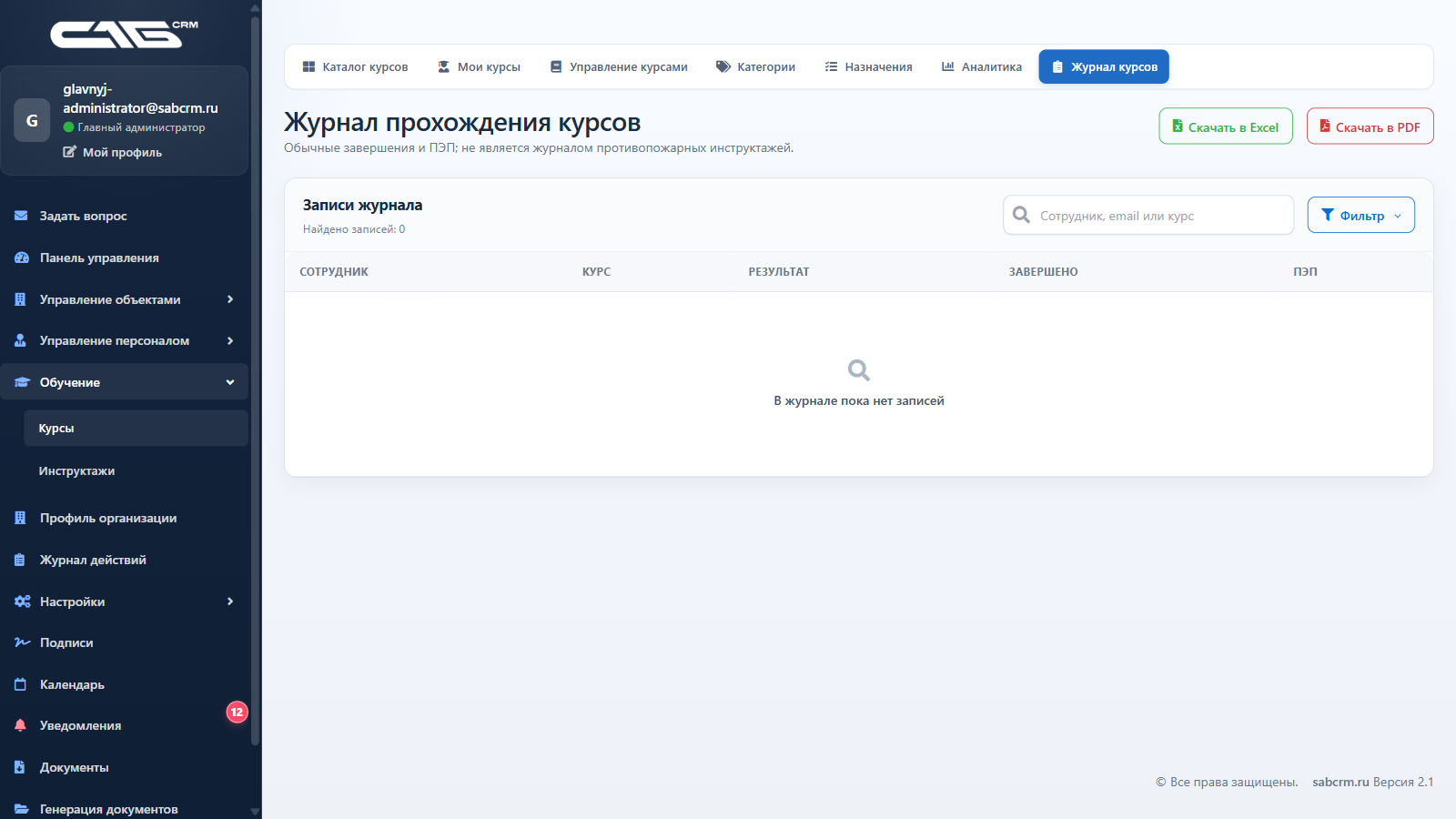This screenshot has width=1456, height=819.
Task: Select the Журнал курсов tab
Action: (1104, 66)
